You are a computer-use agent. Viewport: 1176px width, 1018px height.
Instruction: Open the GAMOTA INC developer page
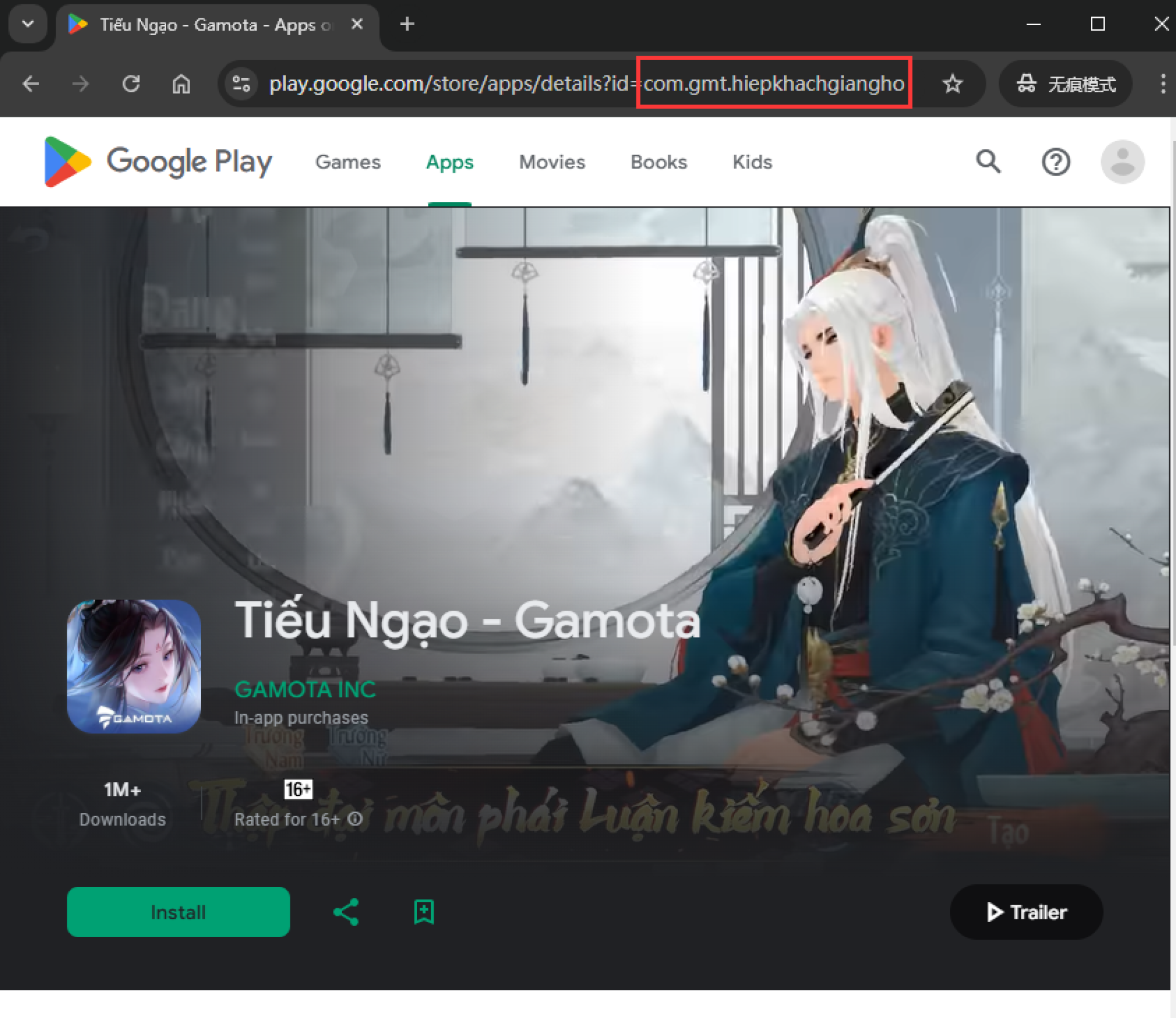click(x=305, y=689)
